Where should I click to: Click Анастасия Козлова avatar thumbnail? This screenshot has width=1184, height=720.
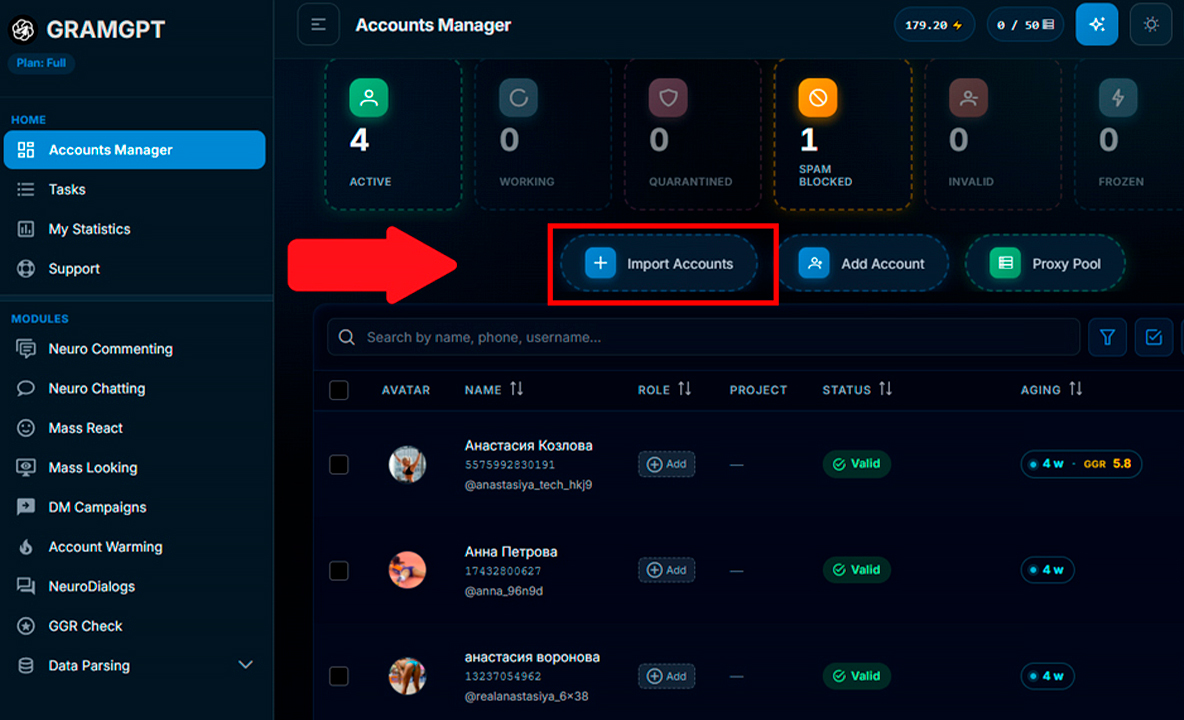pos(407,464)
